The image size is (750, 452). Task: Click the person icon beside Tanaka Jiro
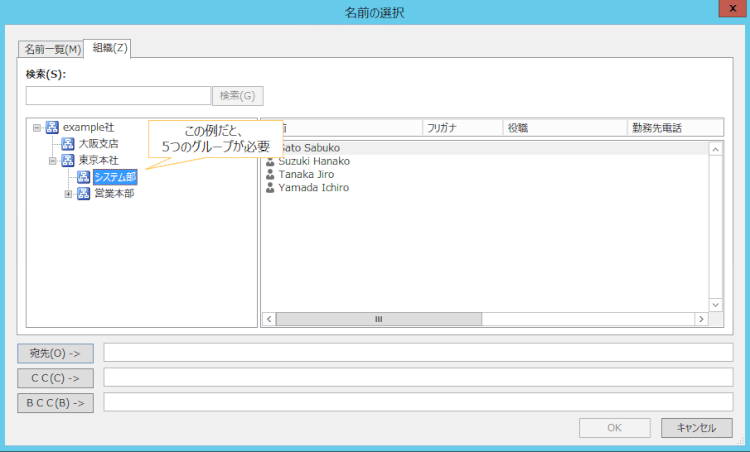pos(270,174)
